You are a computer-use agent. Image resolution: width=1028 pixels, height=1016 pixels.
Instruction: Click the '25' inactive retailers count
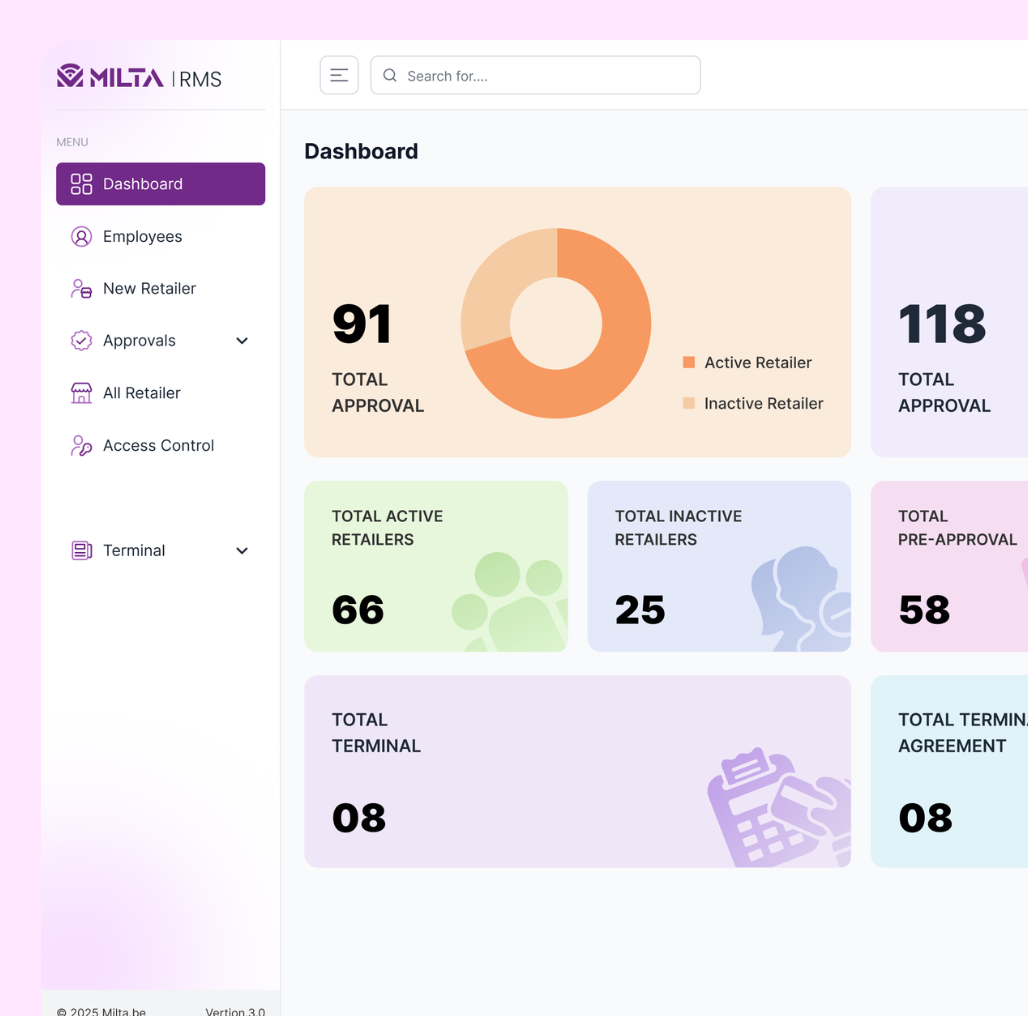pyautogui.click(x=640, y=610)
